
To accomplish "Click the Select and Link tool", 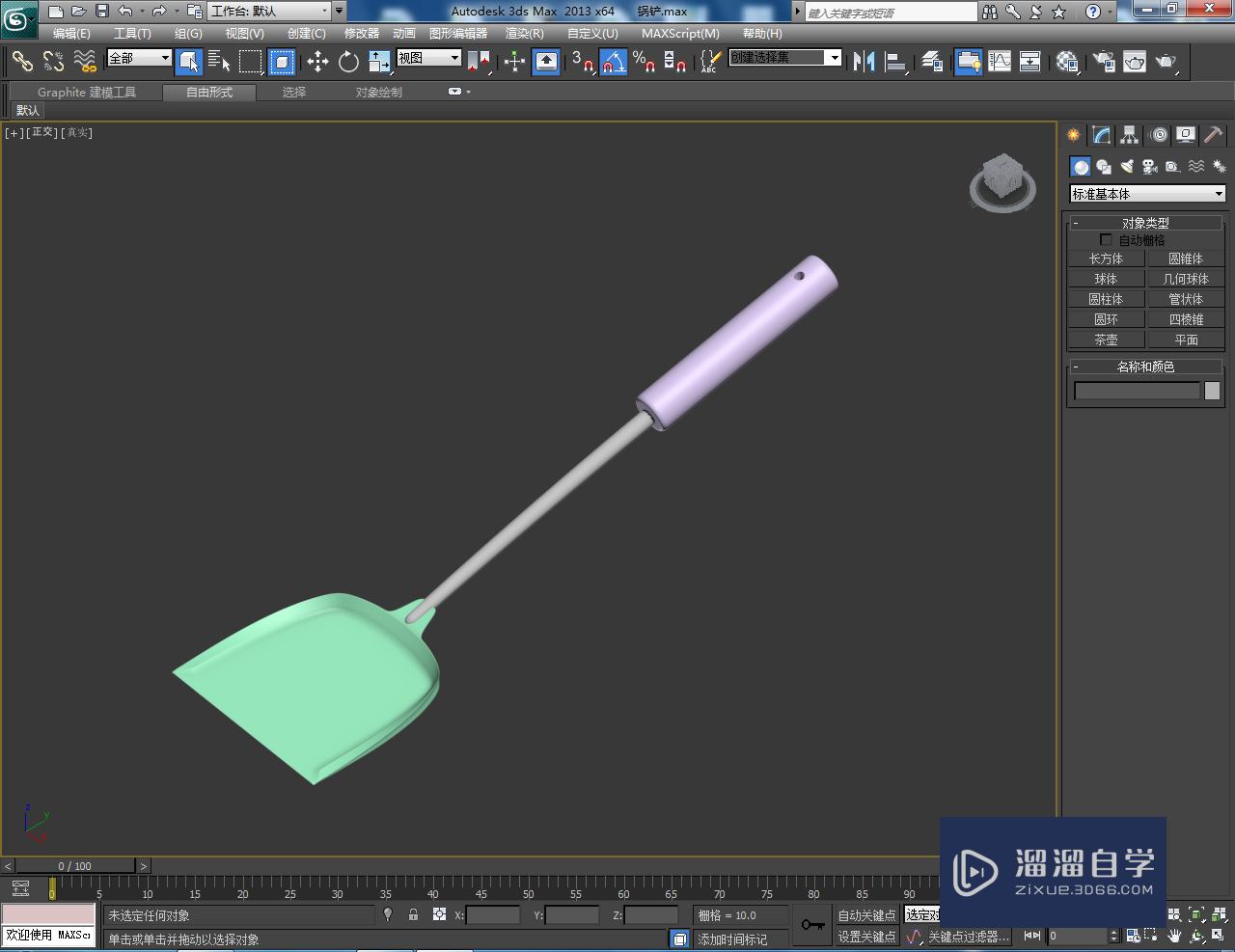I will tap(22, 62).
